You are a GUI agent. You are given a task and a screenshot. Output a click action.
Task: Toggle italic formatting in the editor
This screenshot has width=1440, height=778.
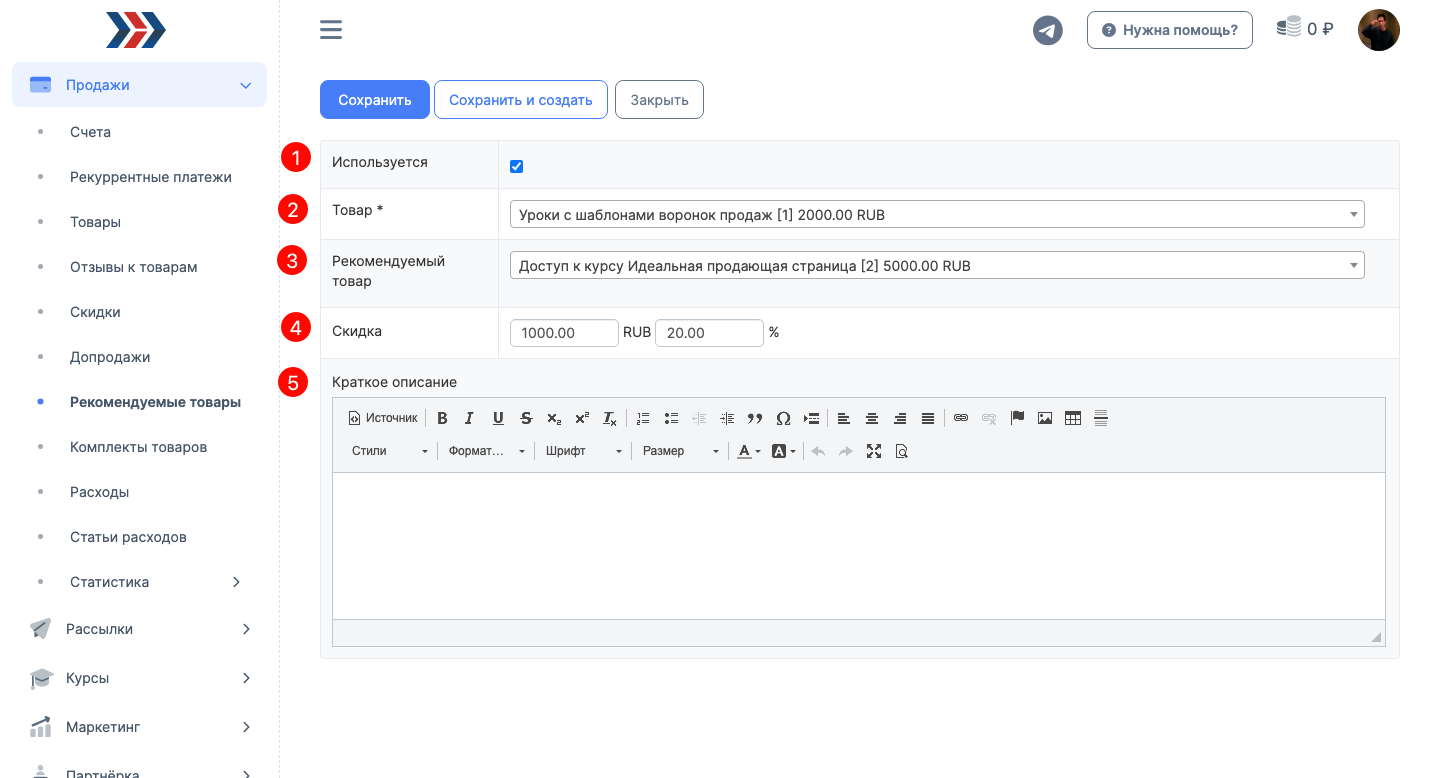469,418
